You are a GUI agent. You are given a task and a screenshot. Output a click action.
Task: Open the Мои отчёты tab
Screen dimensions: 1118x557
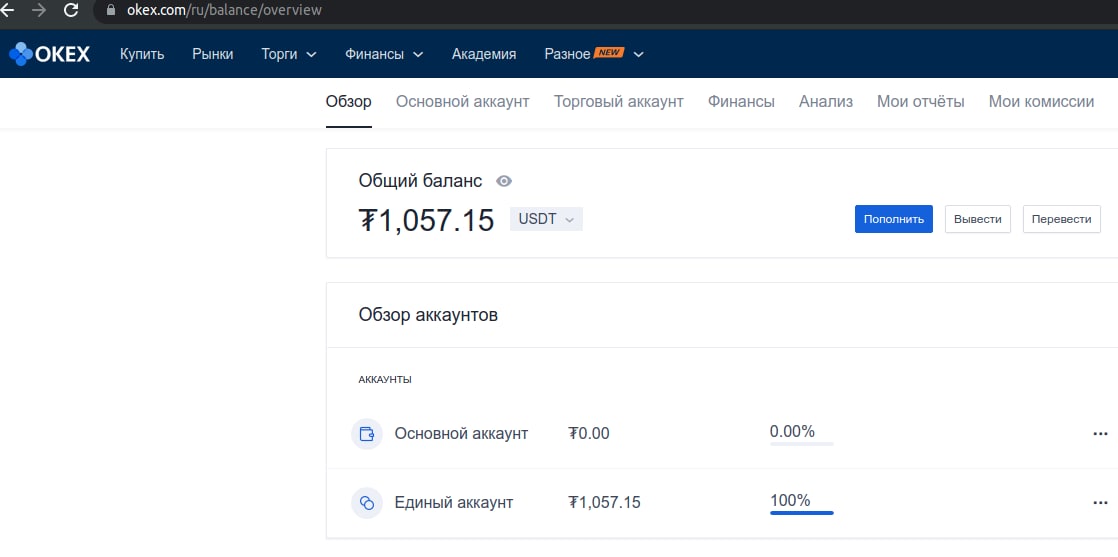tap(920, 101)
